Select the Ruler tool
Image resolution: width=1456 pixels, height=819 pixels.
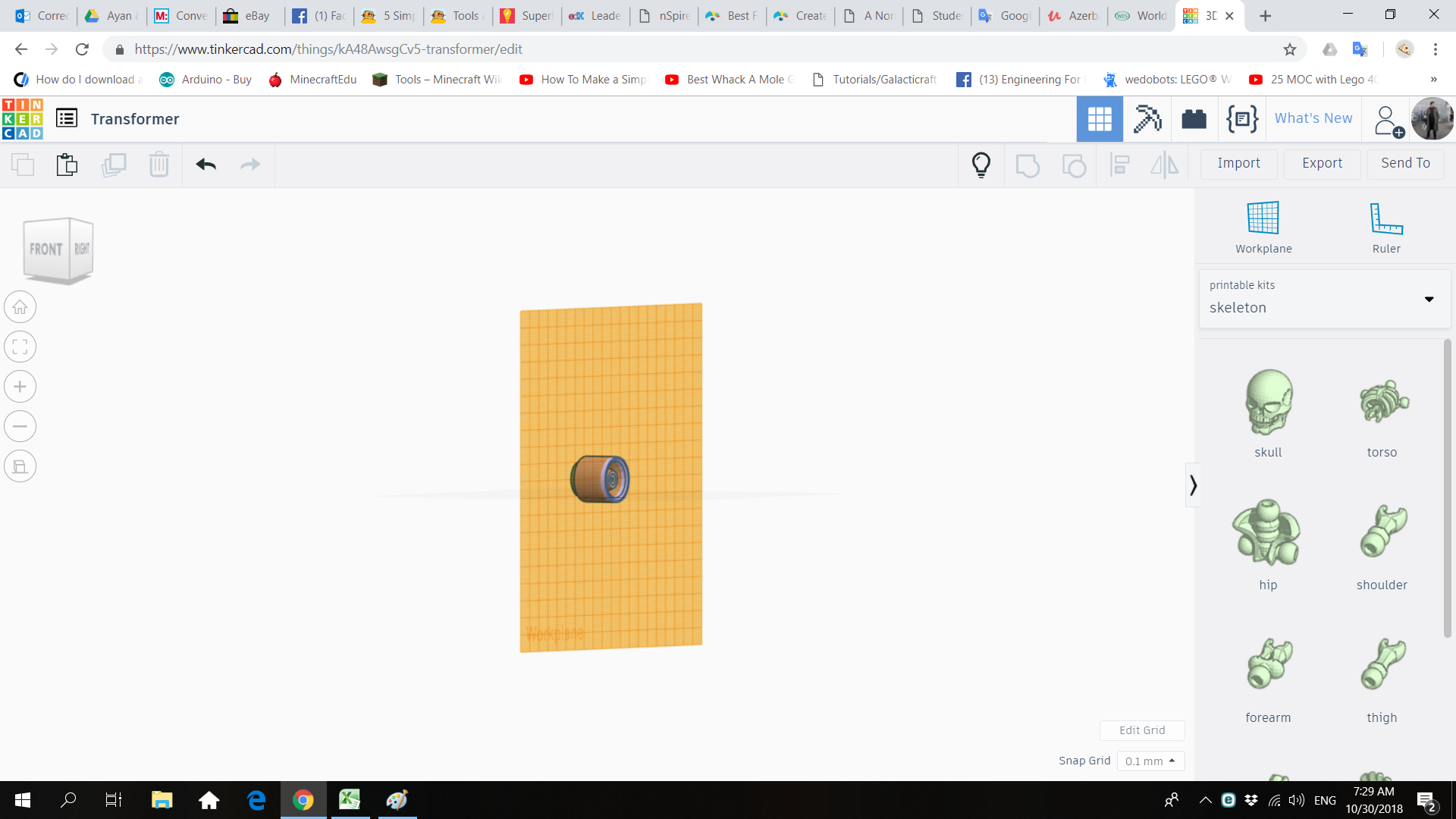(x=1385, y=225)
